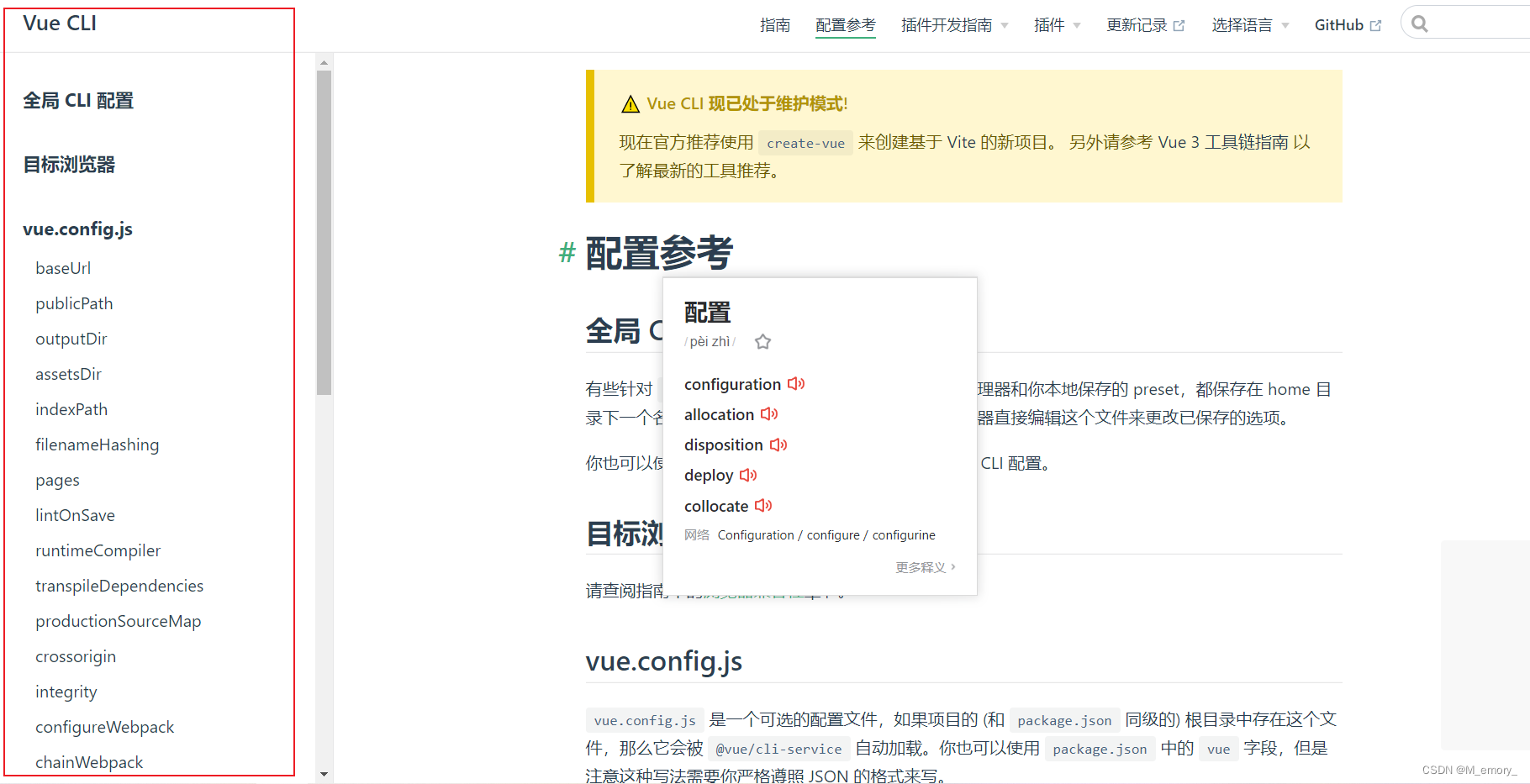Play pronunciation of "deploy"
This screenshot has width=1530, height=784.
[x=748, y=475]
